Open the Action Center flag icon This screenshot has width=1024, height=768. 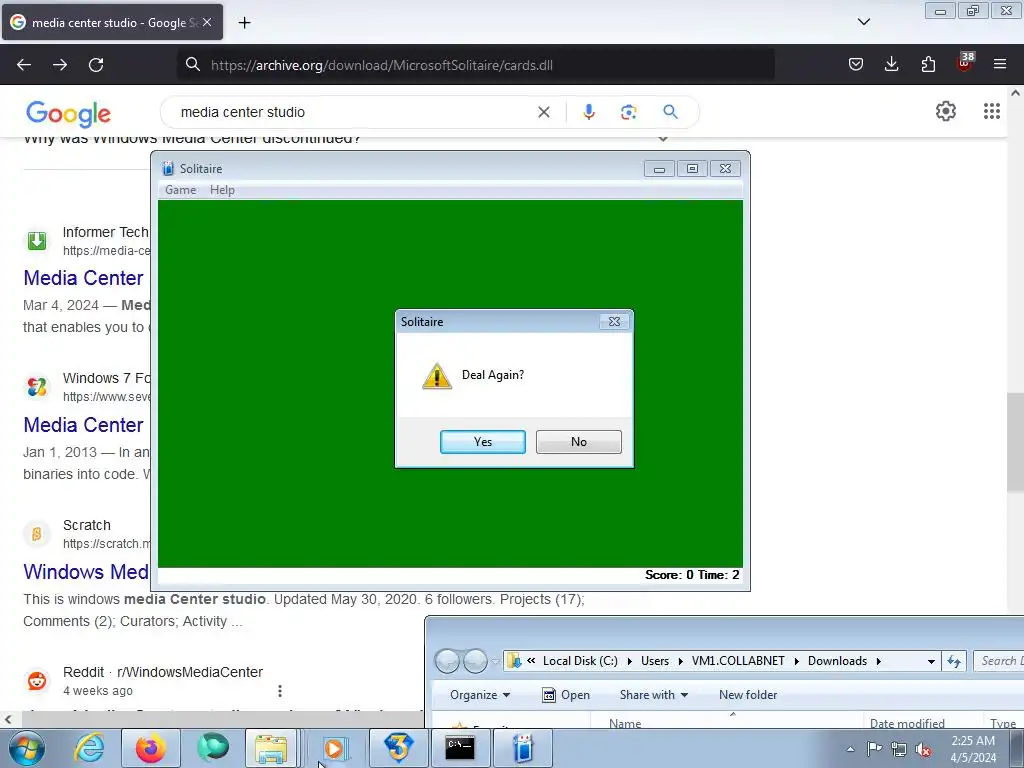point(874,749)
